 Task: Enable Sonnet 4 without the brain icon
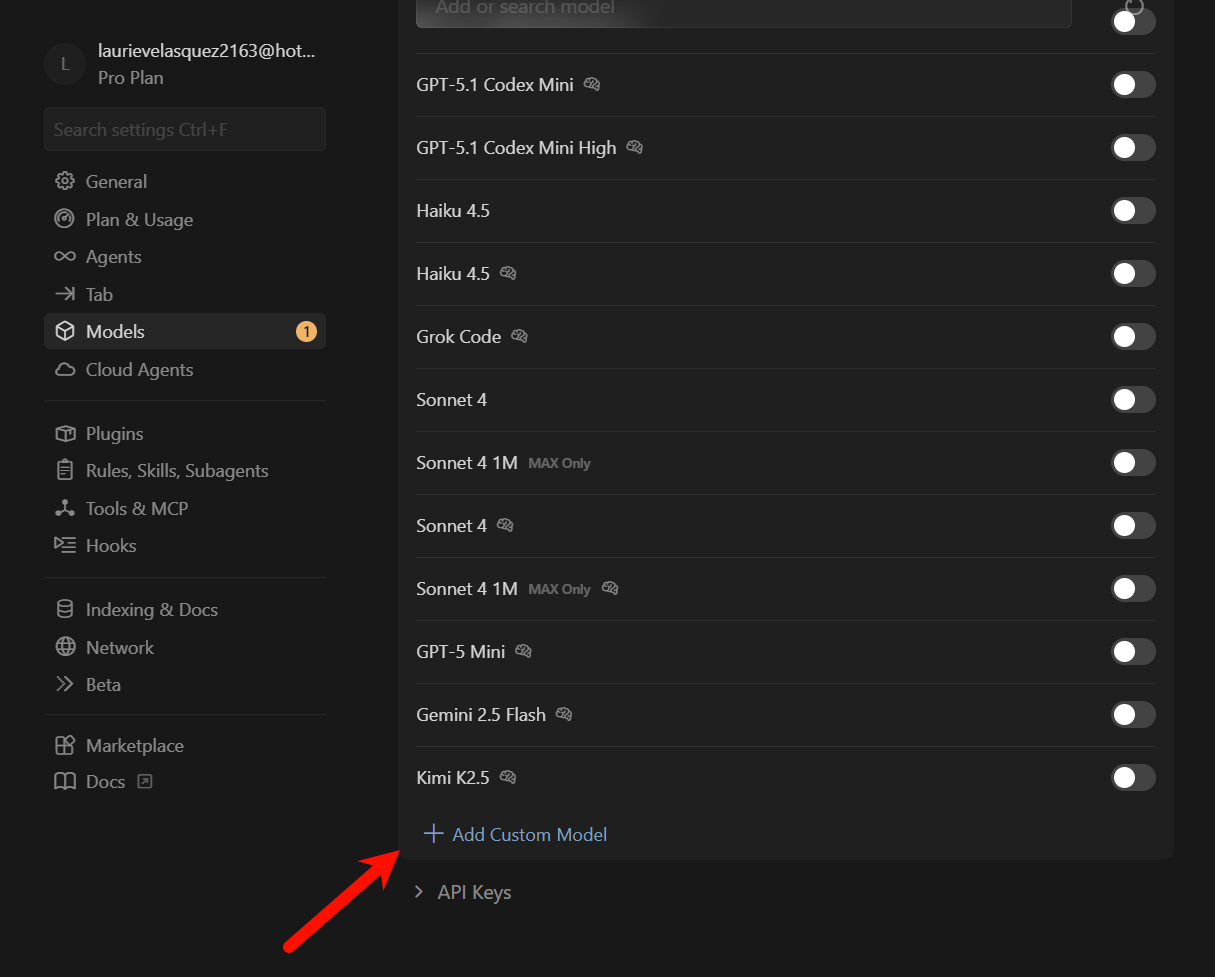click(1133, 400)
